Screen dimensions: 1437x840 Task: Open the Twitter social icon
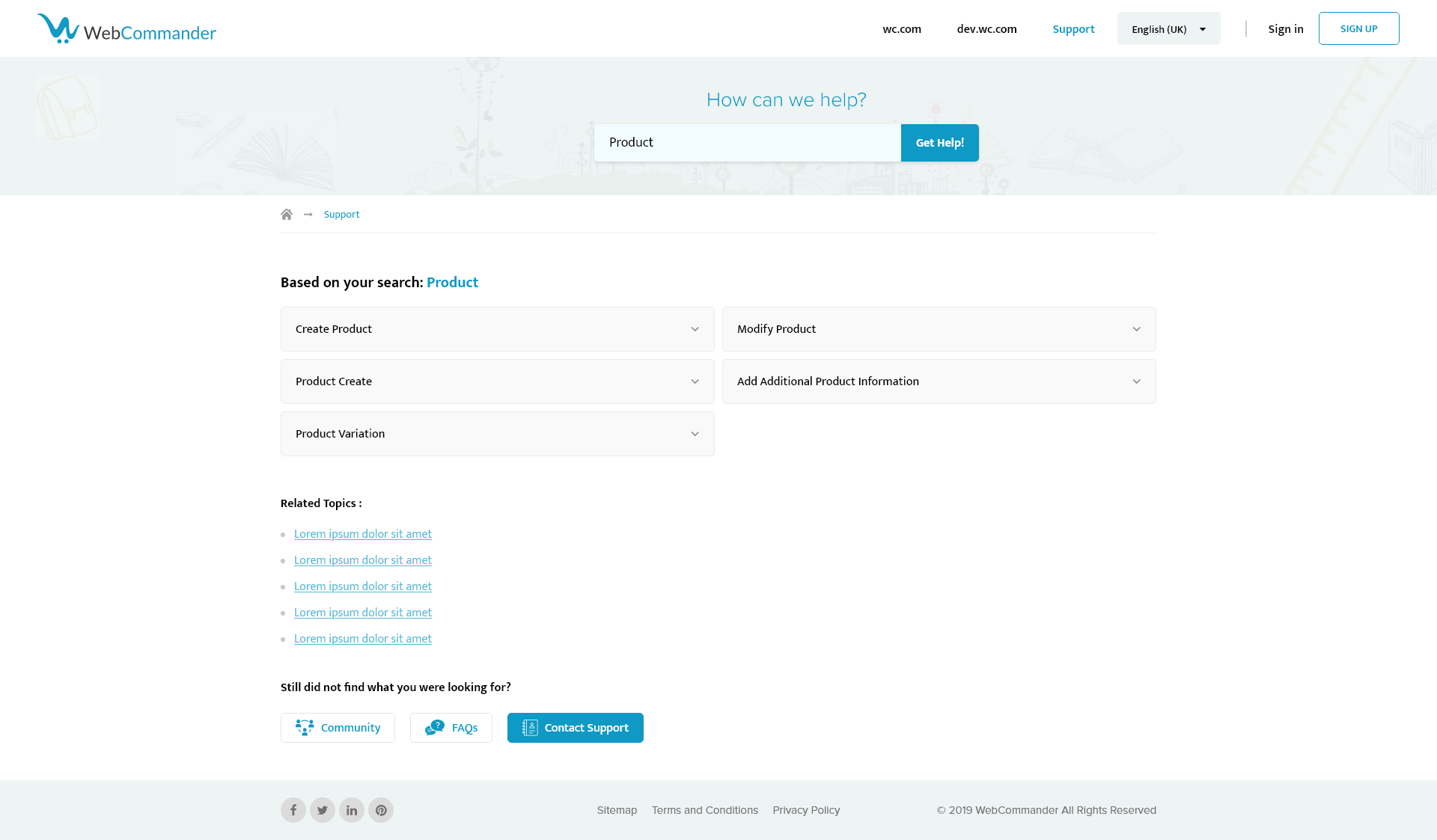point(323,810)
